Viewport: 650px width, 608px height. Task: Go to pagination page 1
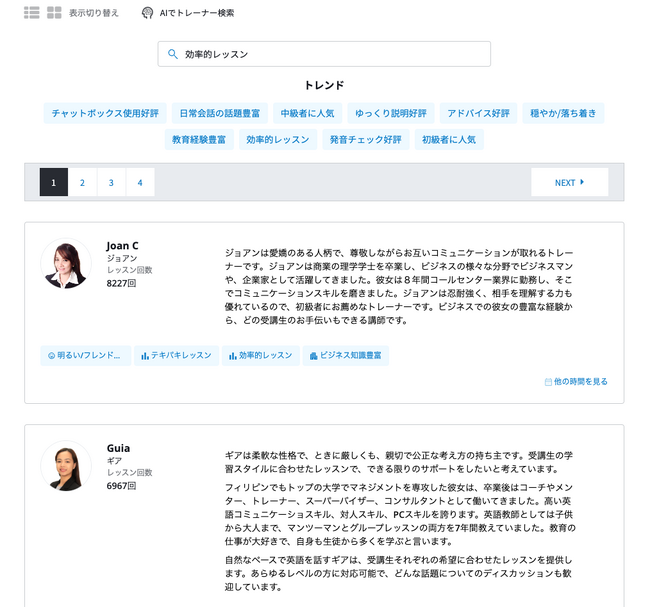[53, 182]
